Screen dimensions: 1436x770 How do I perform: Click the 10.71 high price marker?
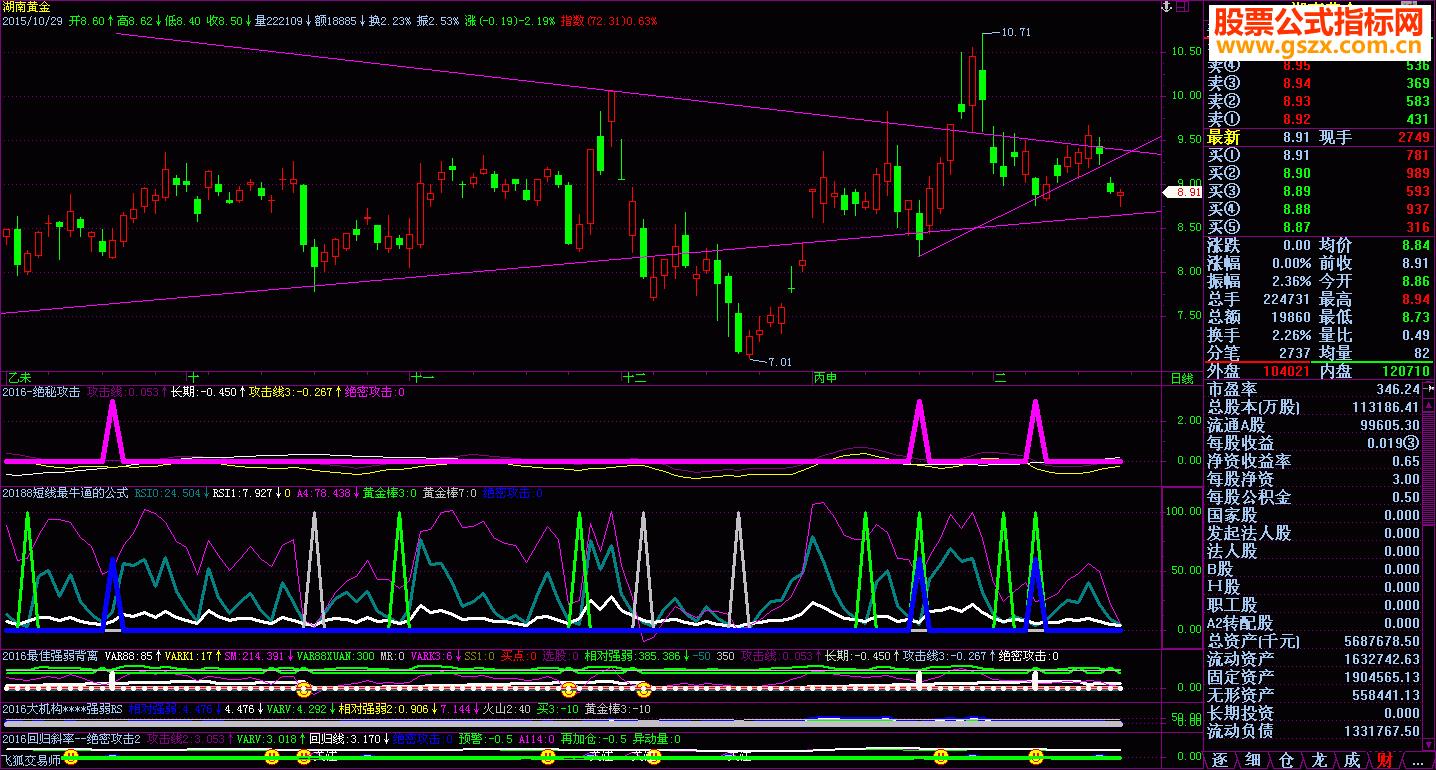tap(1015, 33)
